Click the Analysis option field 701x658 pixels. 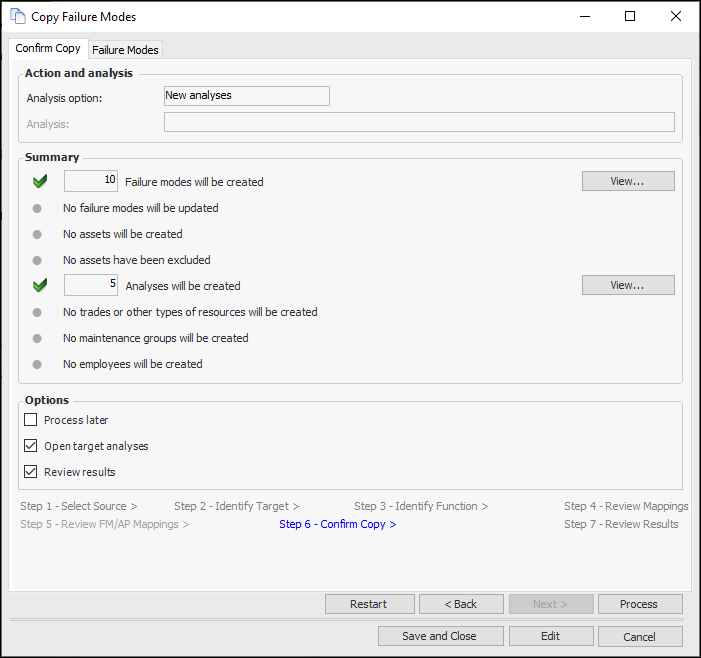click(x=246, y=96)
